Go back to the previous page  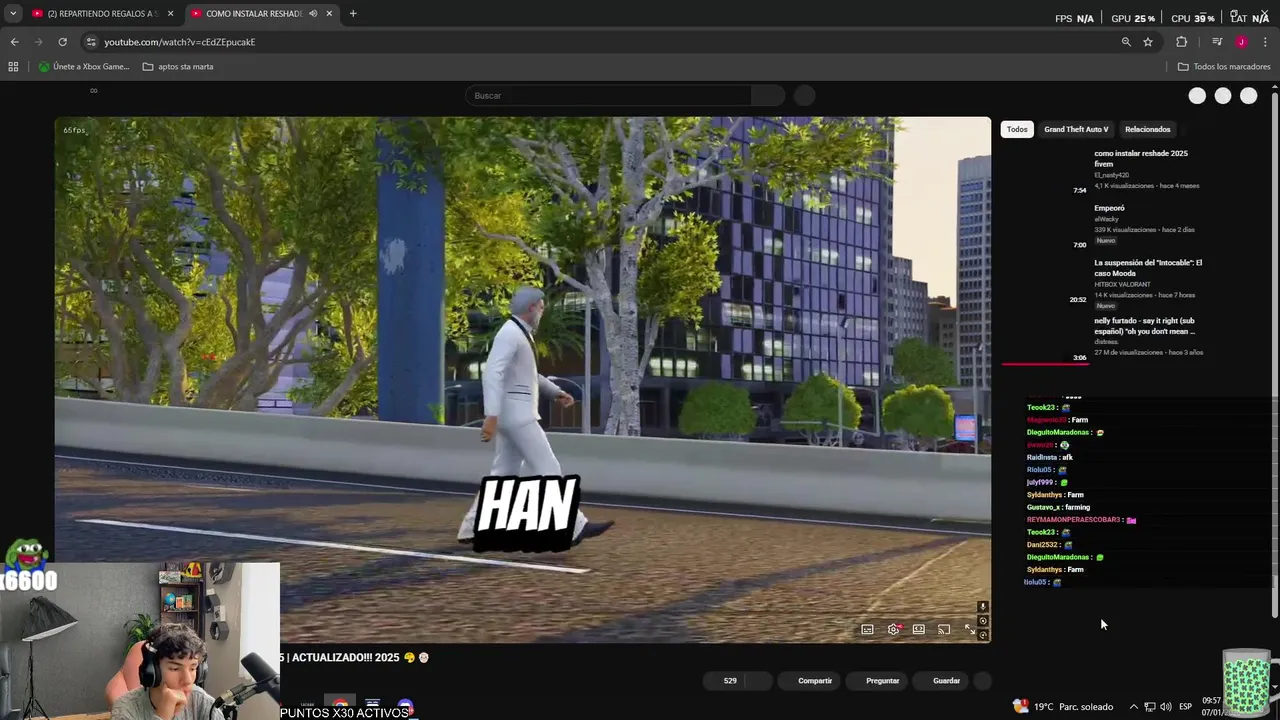coord(14,42)
